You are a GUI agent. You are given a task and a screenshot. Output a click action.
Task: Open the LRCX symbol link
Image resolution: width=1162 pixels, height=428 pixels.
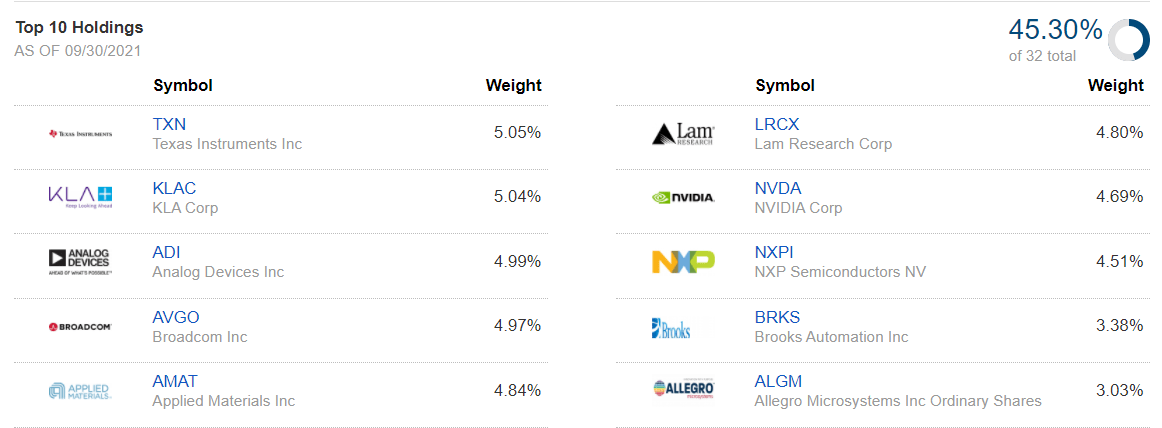(777, 124)
